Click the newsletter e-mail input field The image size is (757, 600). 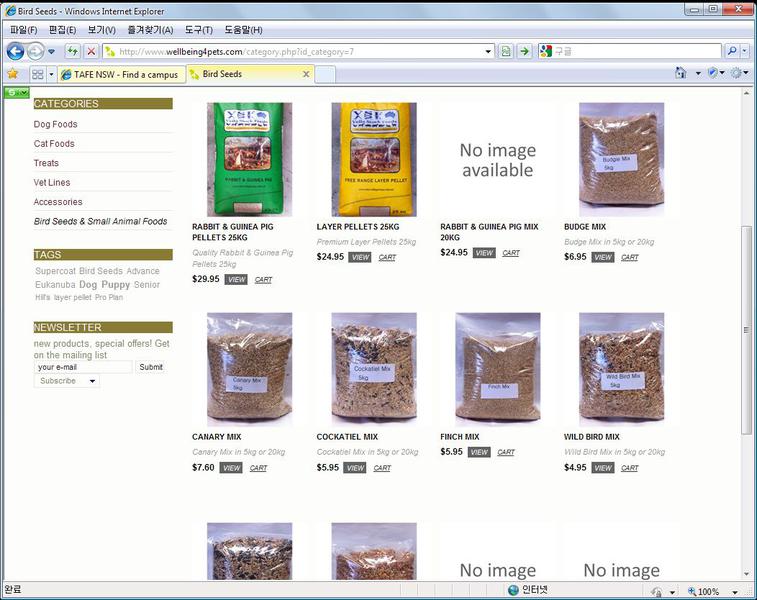tap(83, 367)
